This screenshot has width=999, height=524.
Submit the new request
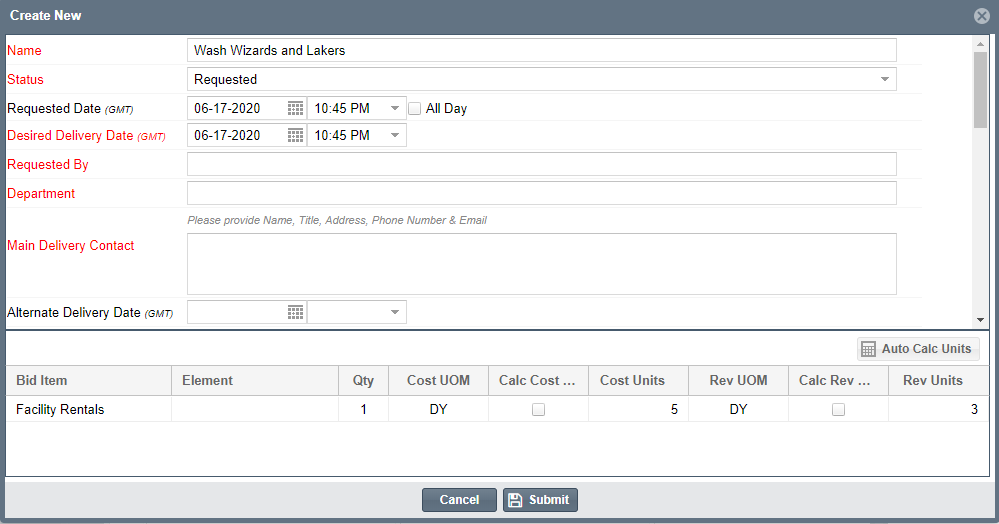pyautogui.click(x=540, y=500)
